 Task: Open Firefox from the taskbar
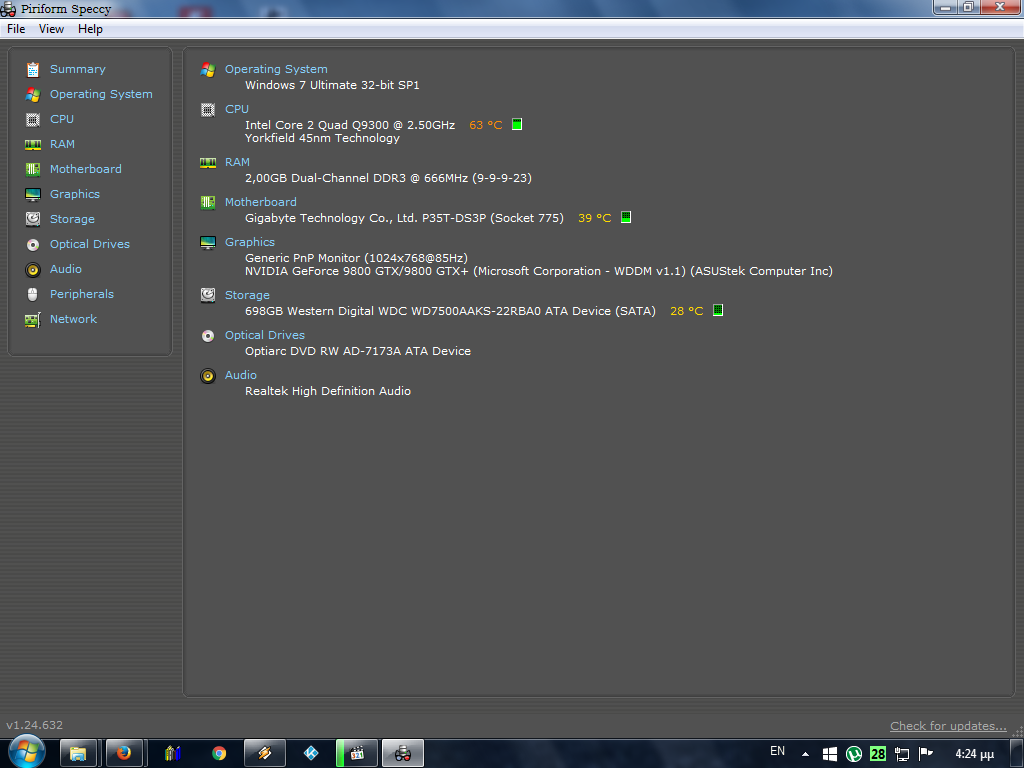click(123, 754)
